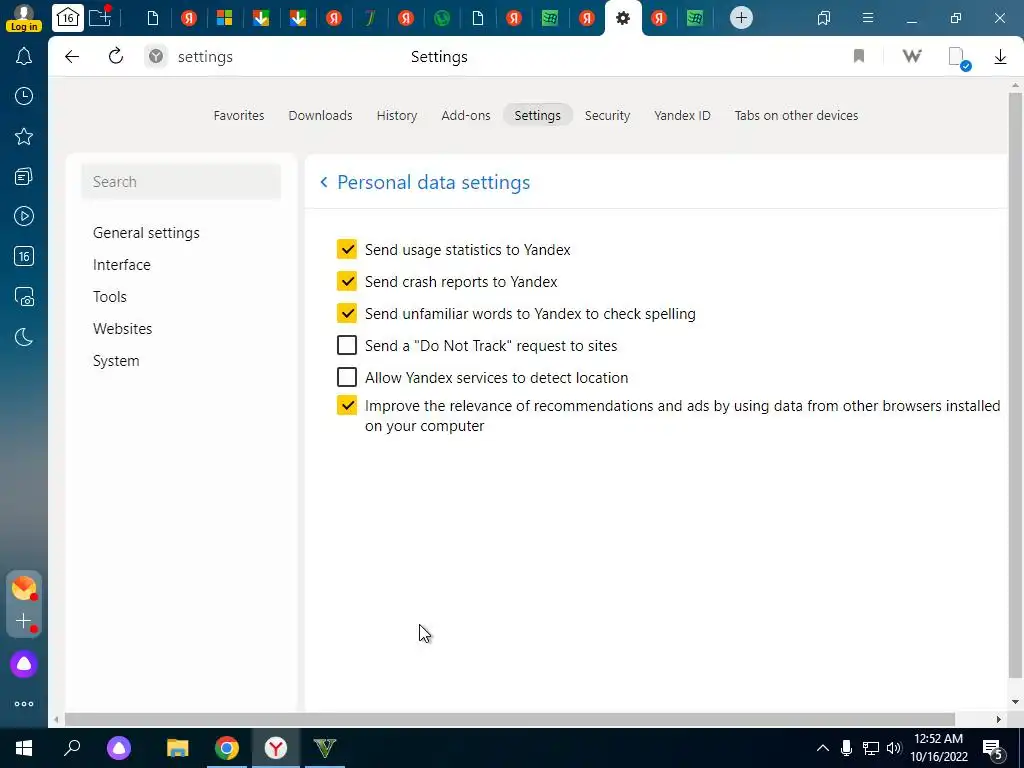Select the Settings tab

537,116
